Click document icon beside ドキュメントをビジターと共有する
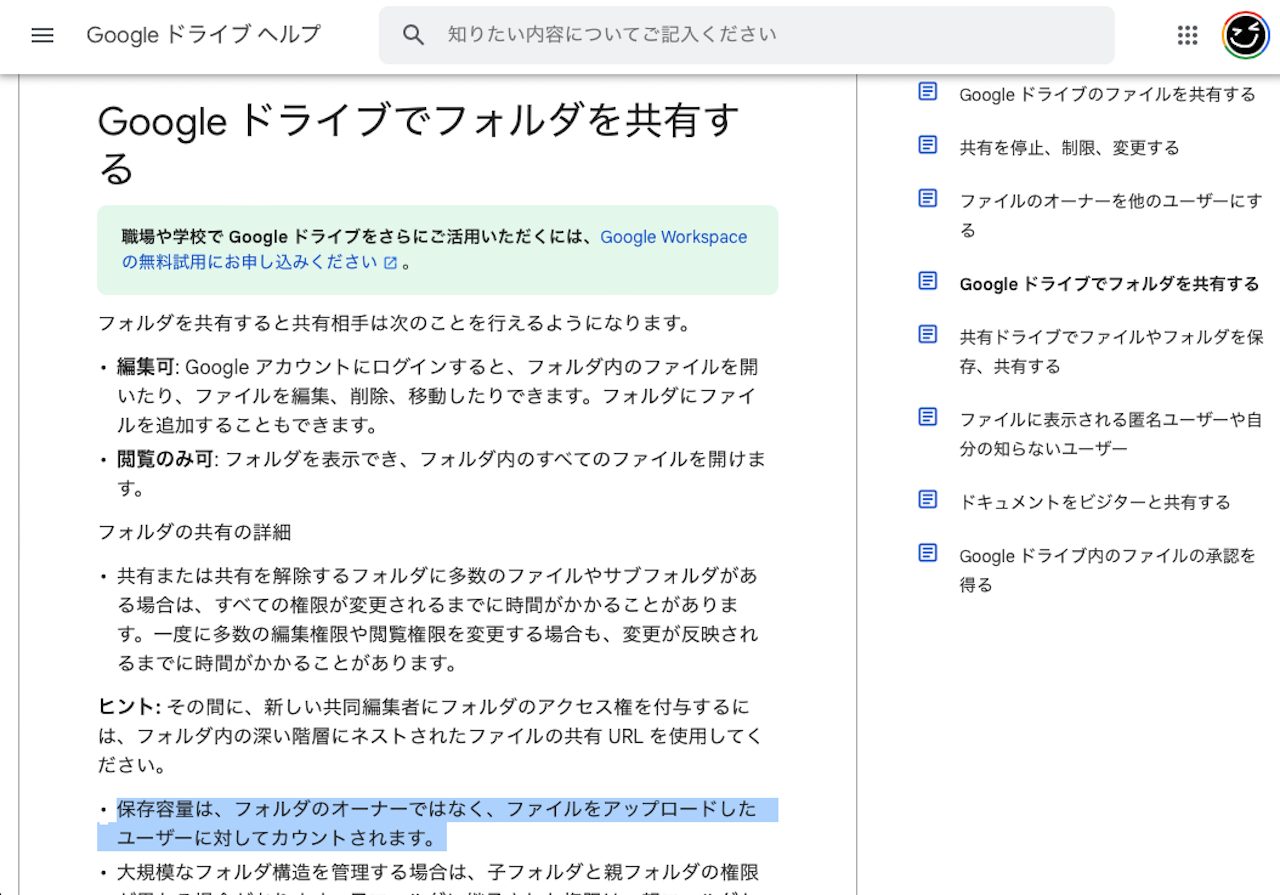The height and width of the screenshot is (895, 1280). coord(928,499)
